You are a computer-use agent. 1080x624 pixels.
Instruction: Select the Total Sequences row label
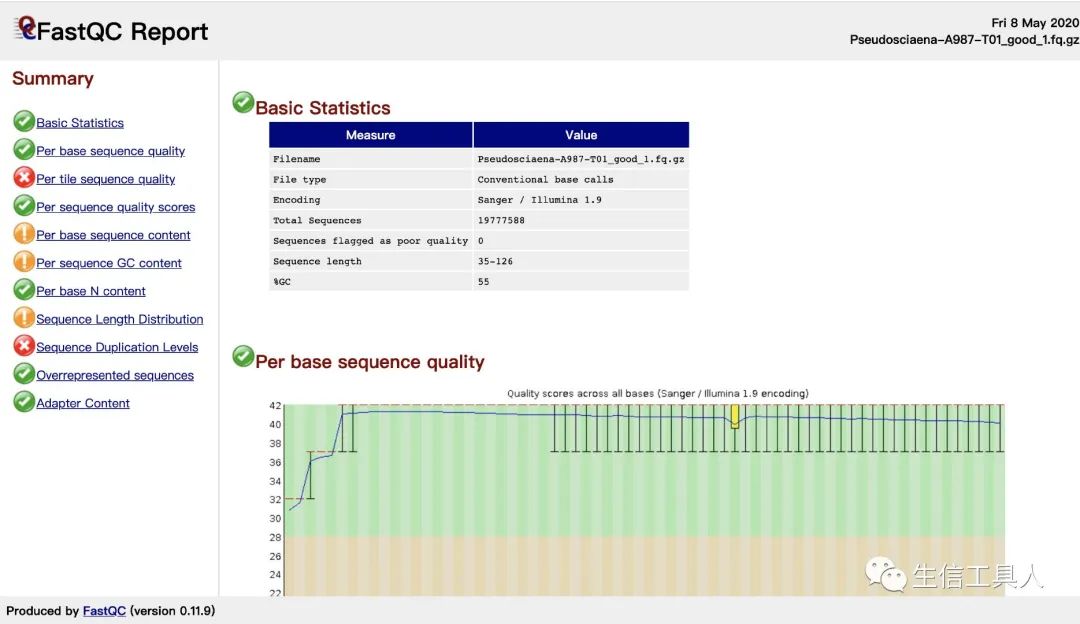point(317,220)
